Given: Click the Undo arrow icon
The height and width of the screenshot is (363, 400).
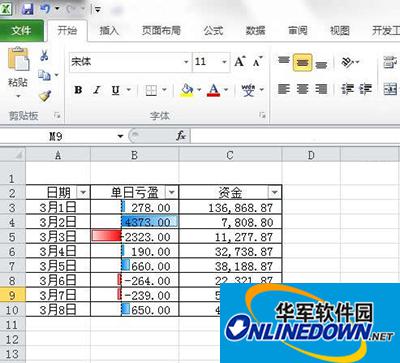Looking at the screenshot, I should pos(44,9).
